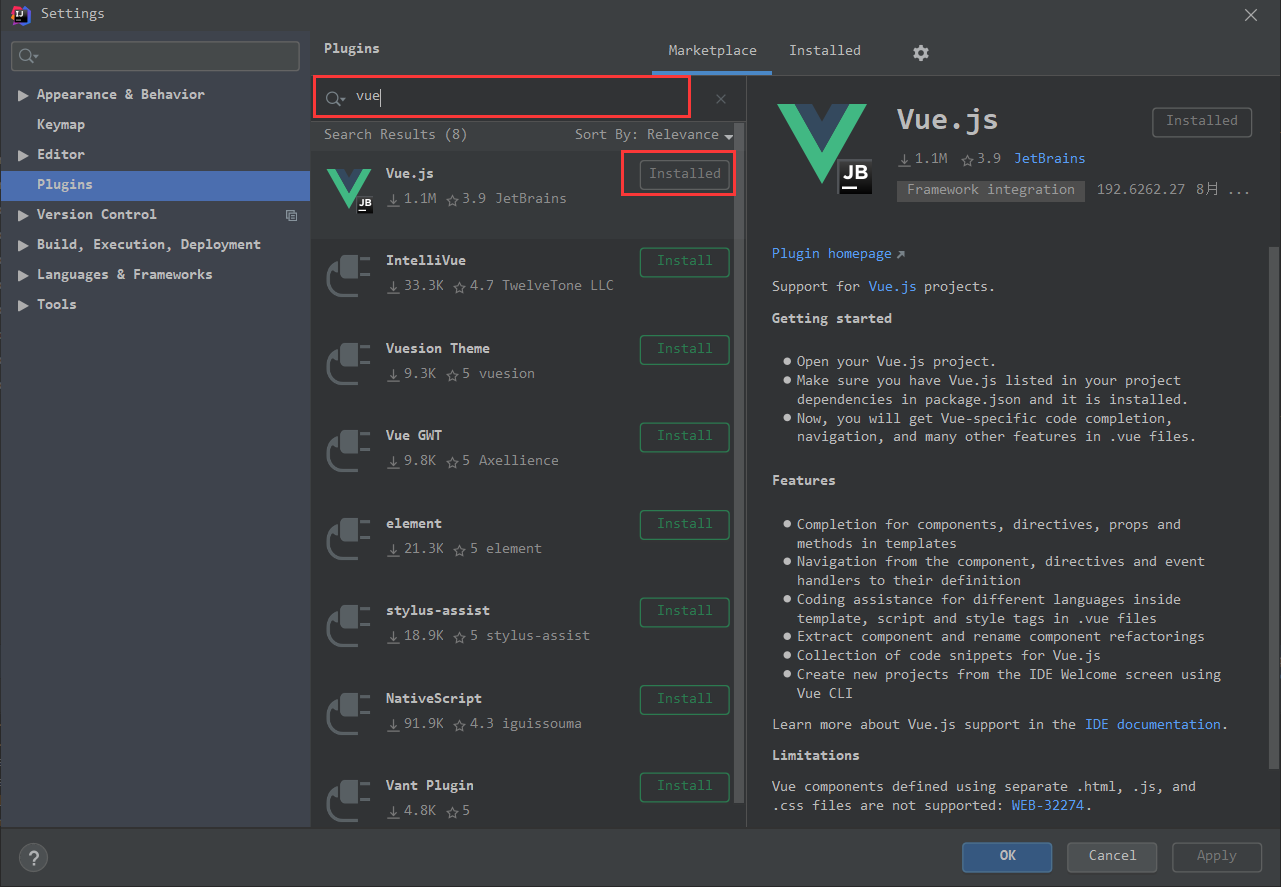Click the NativeScript plugin plug icon

click(350, 714)
